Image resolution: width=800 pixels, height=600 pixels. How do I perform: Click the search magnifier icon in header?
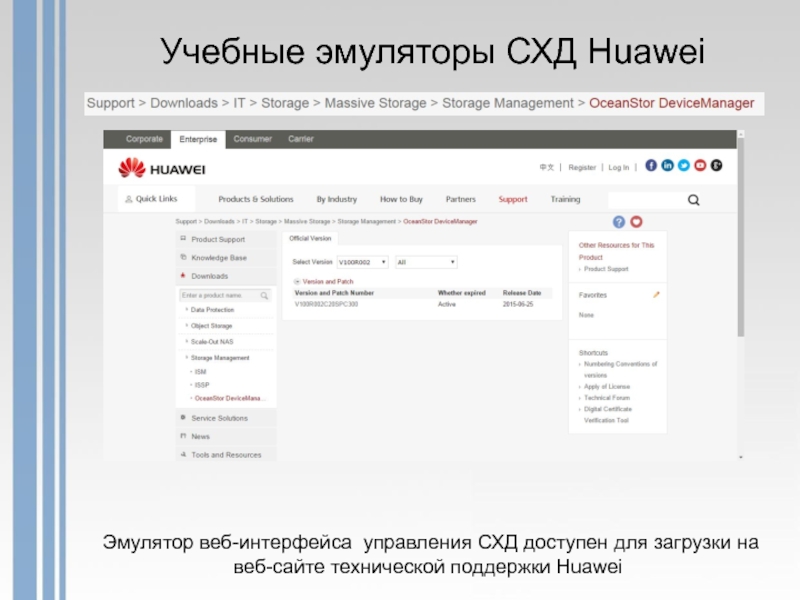(x=693, y=200)
